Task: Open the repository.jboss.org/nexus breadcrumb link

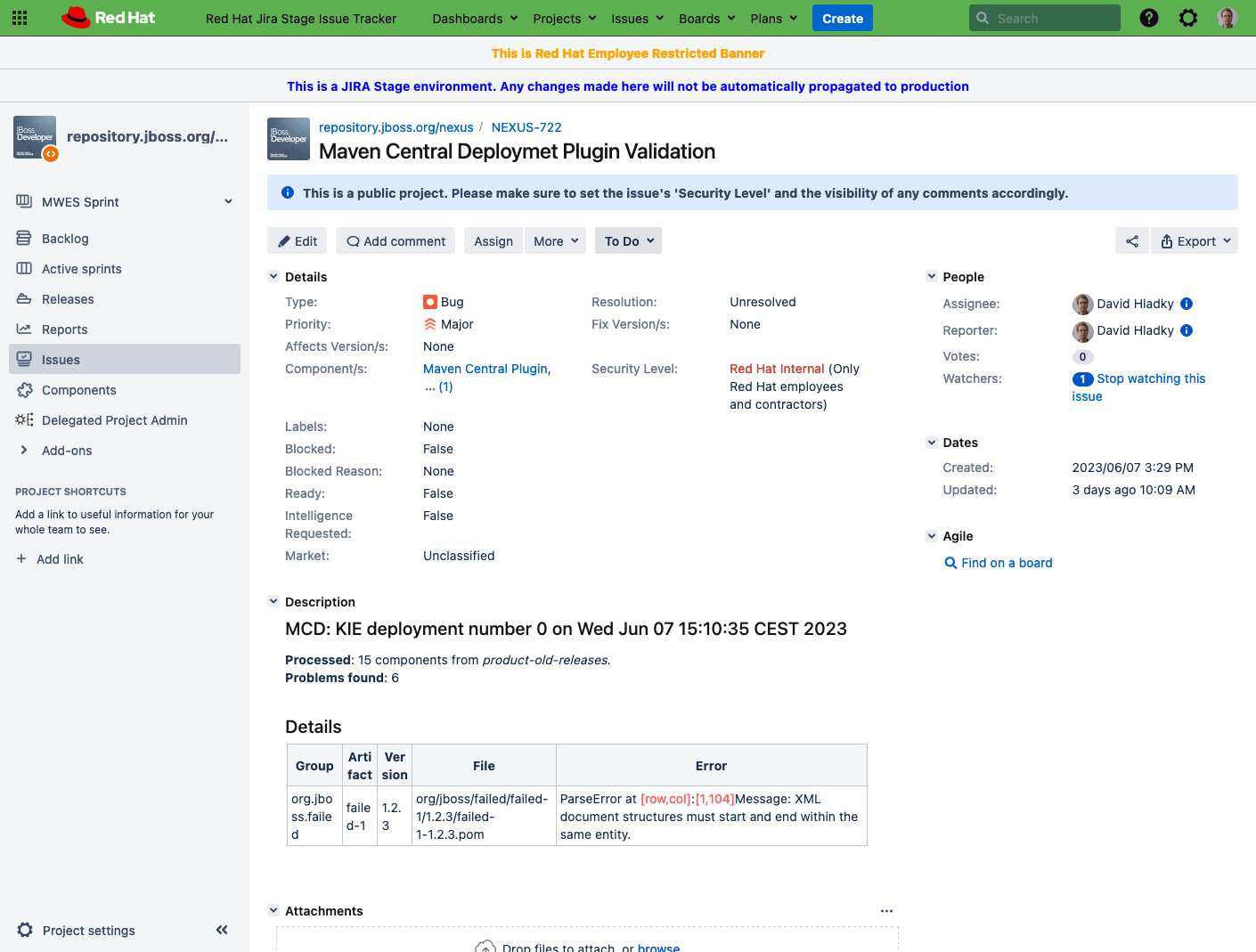Action: (x=396, y=127)
